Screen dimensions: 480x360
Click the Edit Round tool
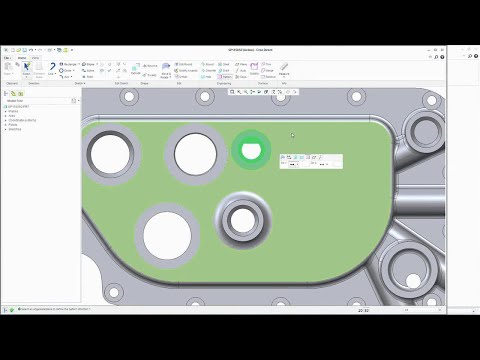[x=183, y=64]
